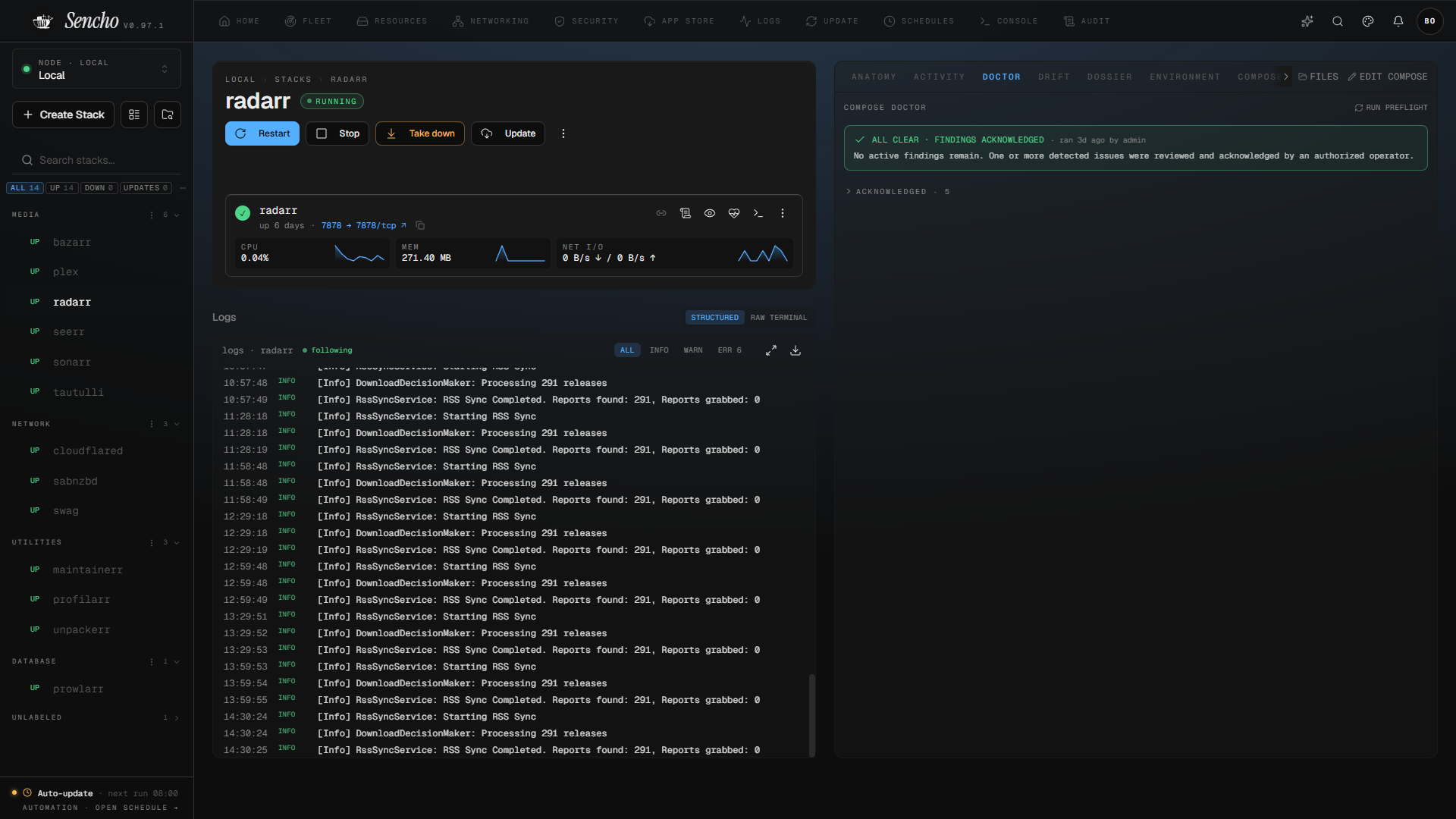Click the Auto-update clock icon
The width and height of the screenshot is (1456, 819).
tap(27, 792)
